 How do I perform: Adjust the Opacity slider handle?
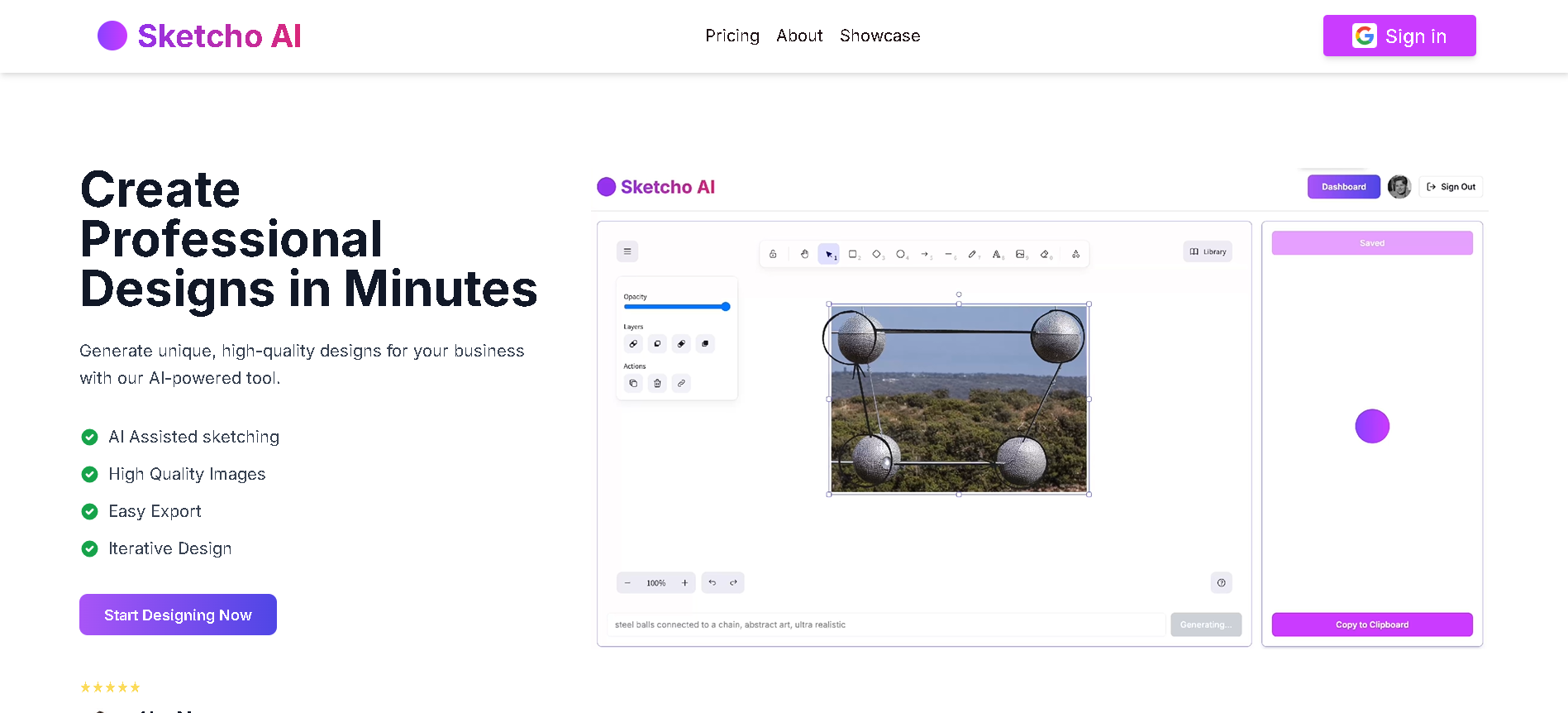tap(726, 307)
